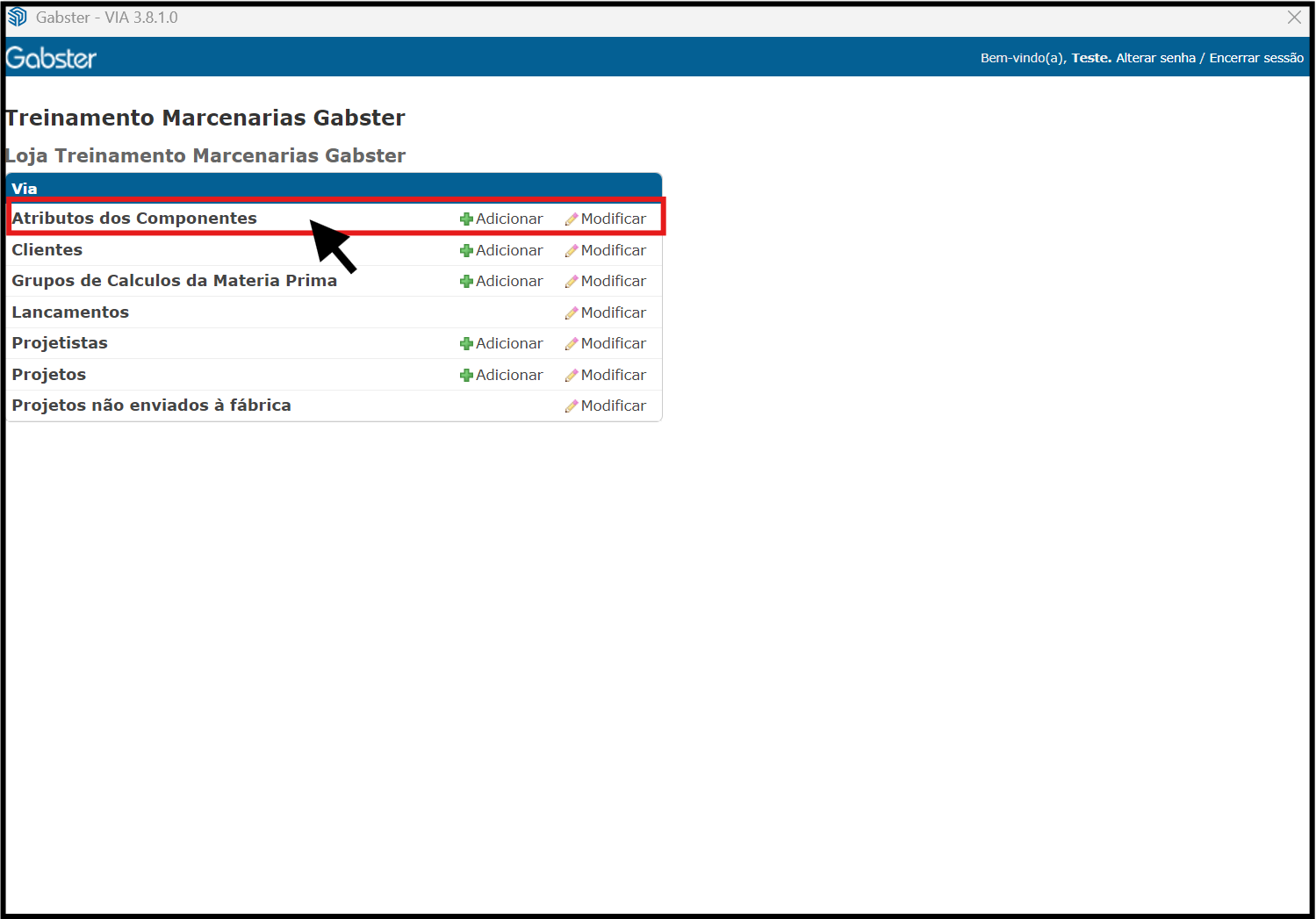
Task: Select the Via module header
Action: pyautogui.click(x=25, y=189)
